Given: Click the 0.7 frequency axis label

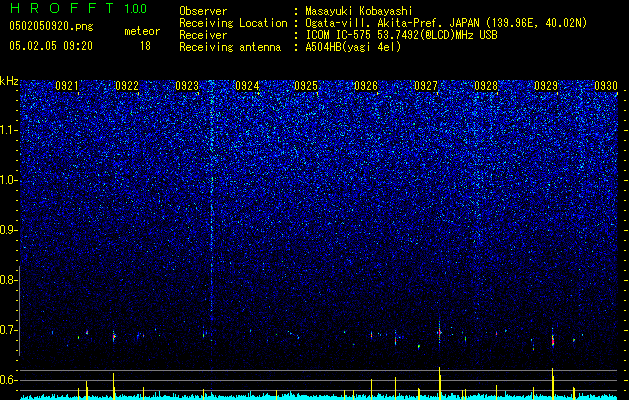Looking at the screenshot, I should (x=7, y=330).
